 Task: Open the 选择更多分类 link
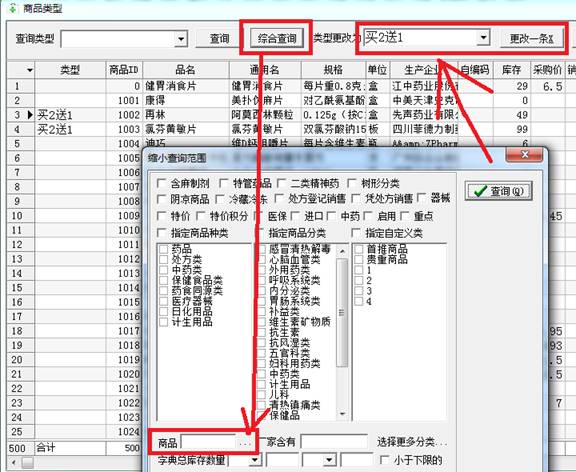(412, 442)
